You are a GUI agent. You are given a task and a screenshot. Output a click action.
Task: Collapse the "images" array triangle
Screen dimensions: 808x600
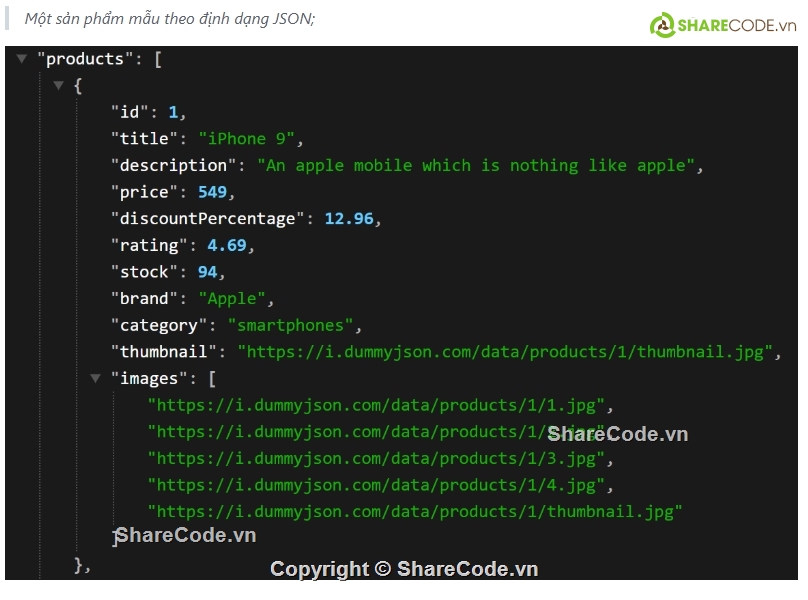95,378
